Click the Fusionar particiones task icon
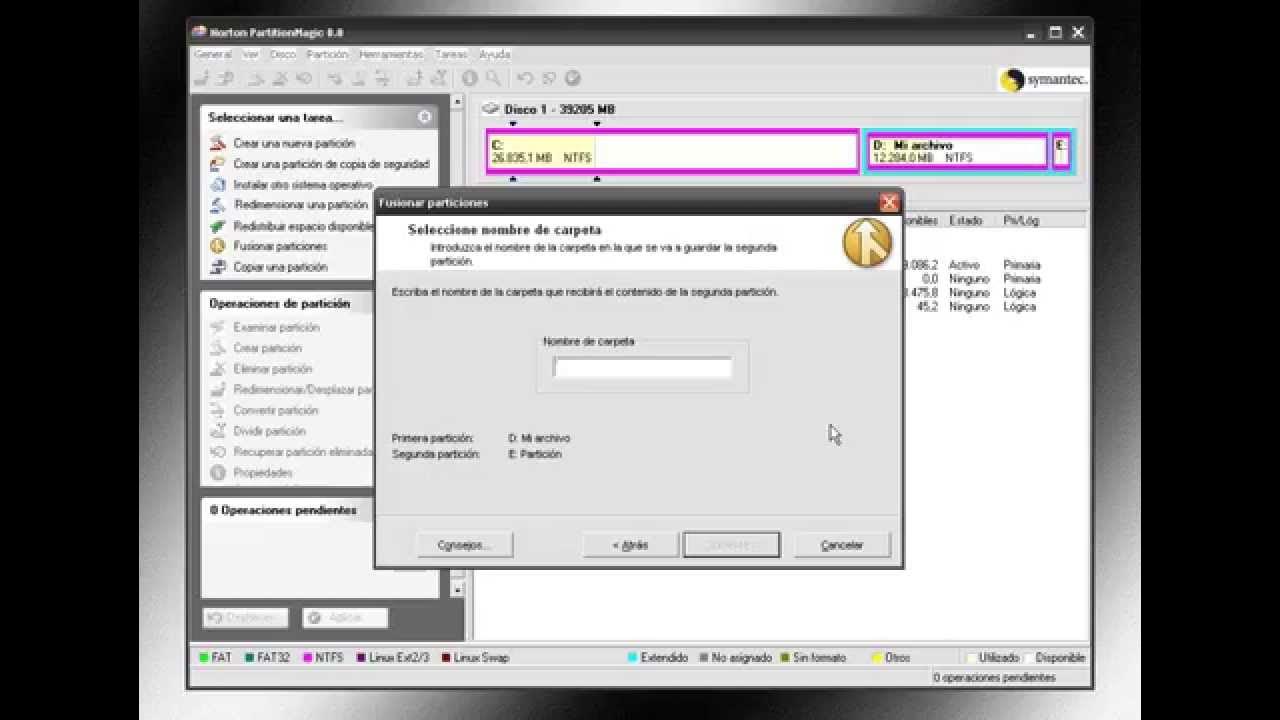The width and height of the screenshot is (1280, 720). point(218,246)
